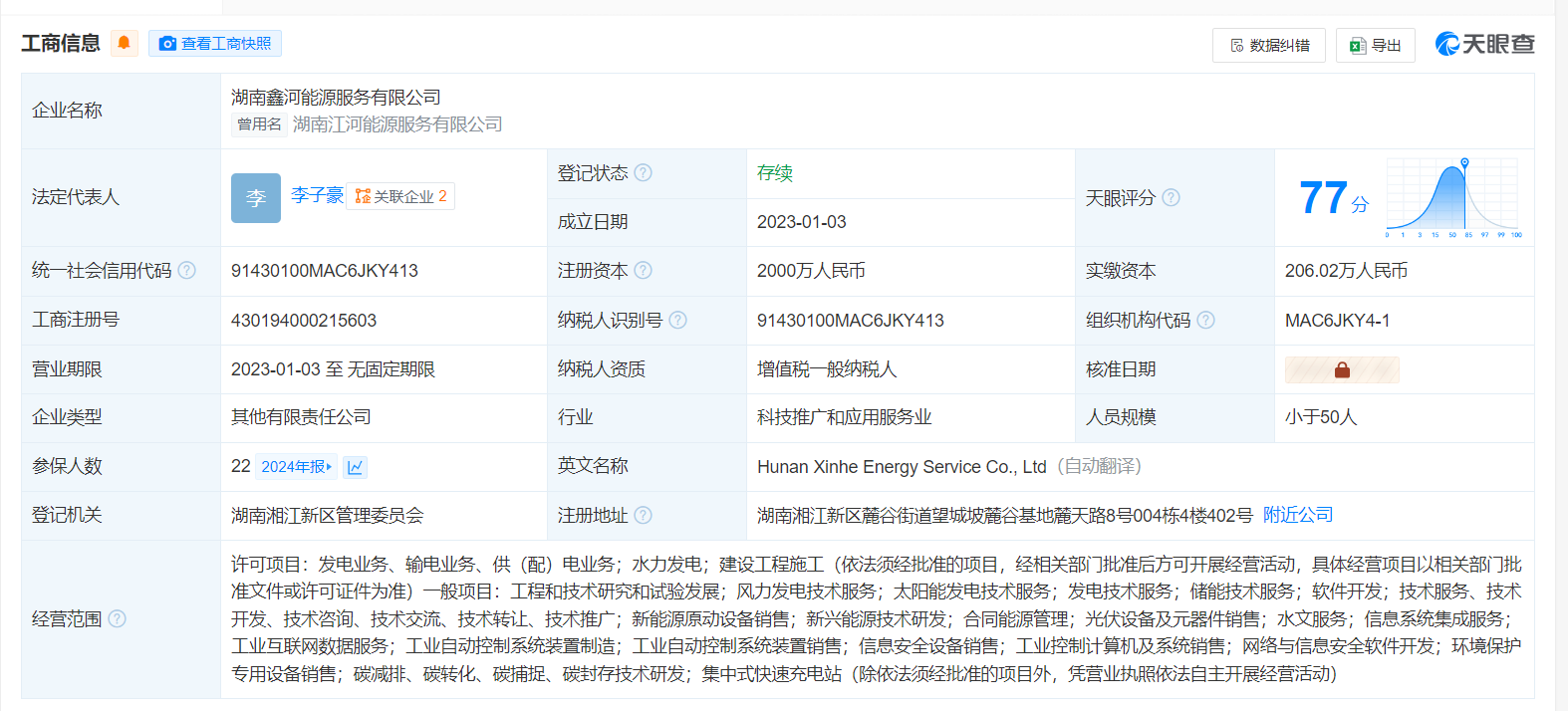Click 增值税一般纳税人 value

(827, 369)
